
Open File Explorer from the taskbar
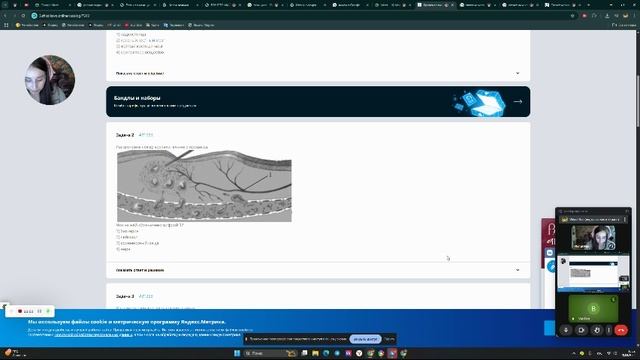click(x=315, y=353)
